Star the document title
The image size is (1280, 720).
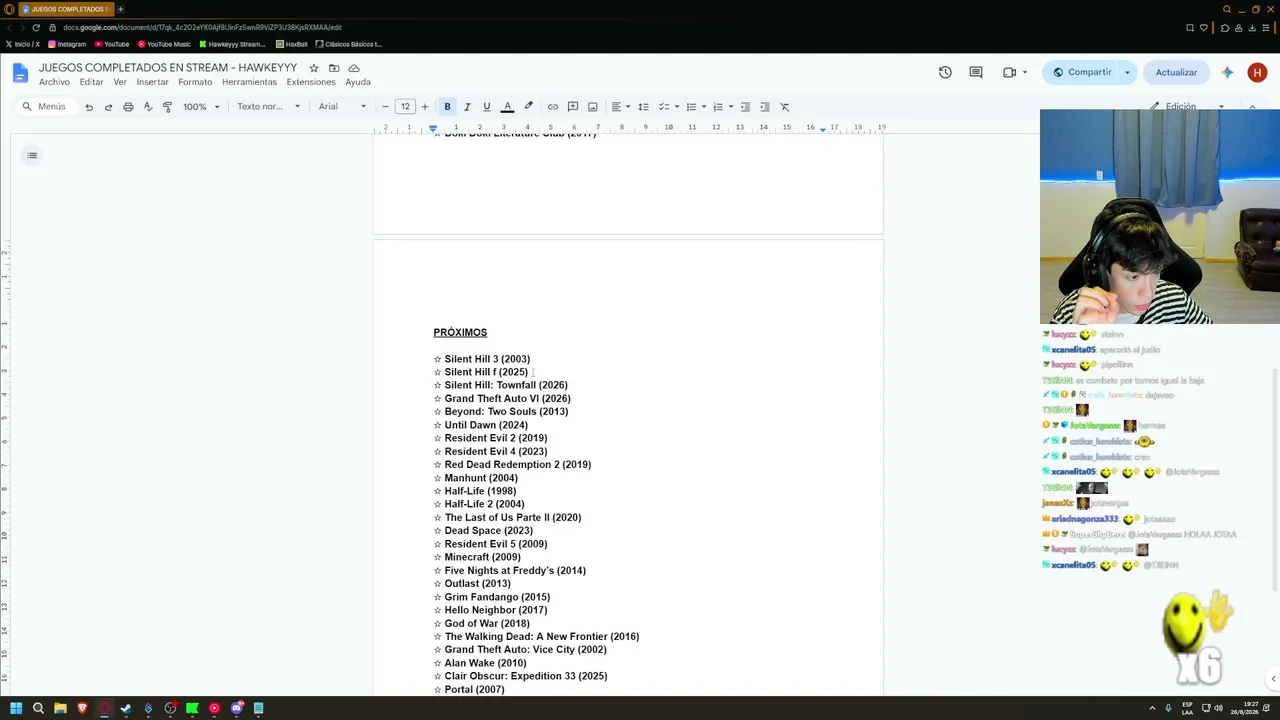(x=314, y=68)
